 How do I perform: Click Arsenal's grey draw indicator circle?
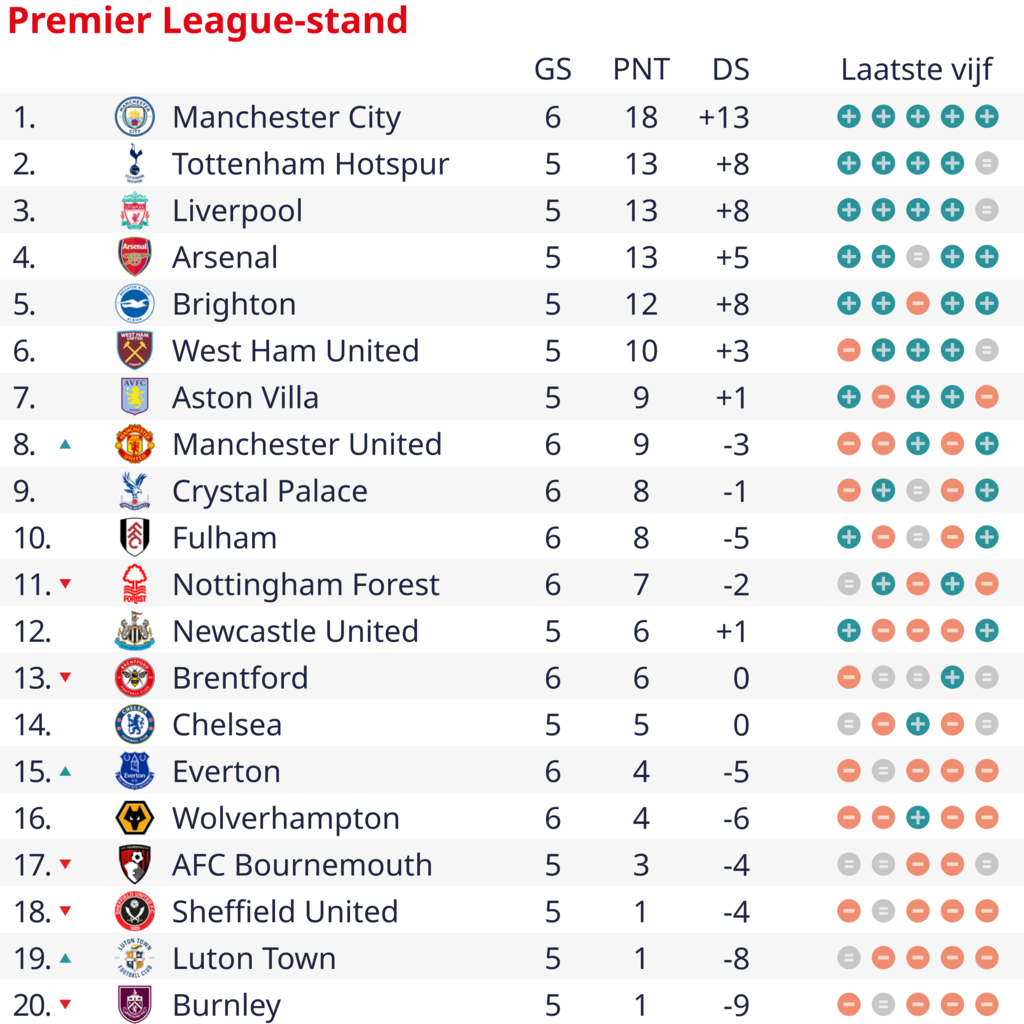(x=918, y=257)
